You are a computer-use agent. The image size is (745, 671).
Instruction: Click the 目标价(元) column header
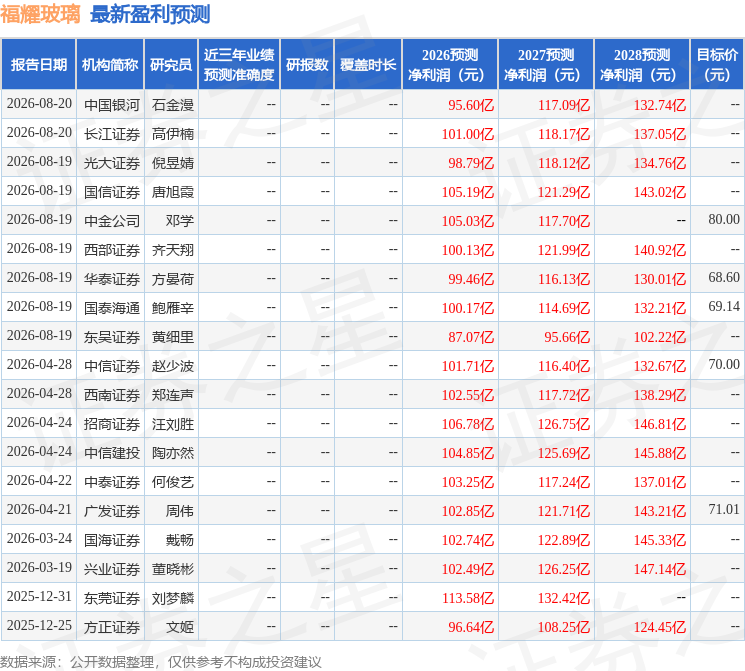[x=717, y=64]
